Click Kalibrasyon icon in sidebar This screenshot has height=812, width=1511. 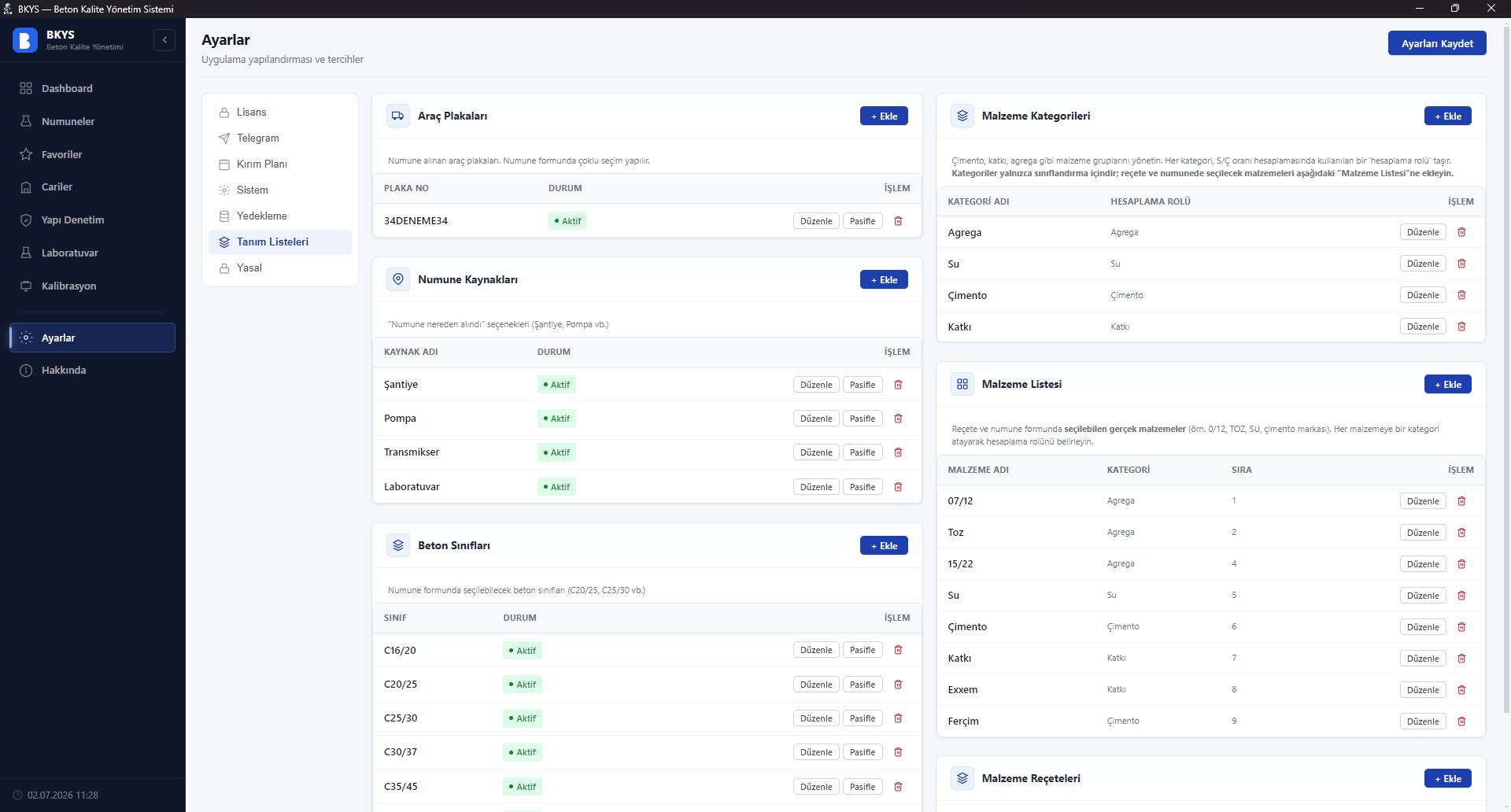tap(26, 286)
